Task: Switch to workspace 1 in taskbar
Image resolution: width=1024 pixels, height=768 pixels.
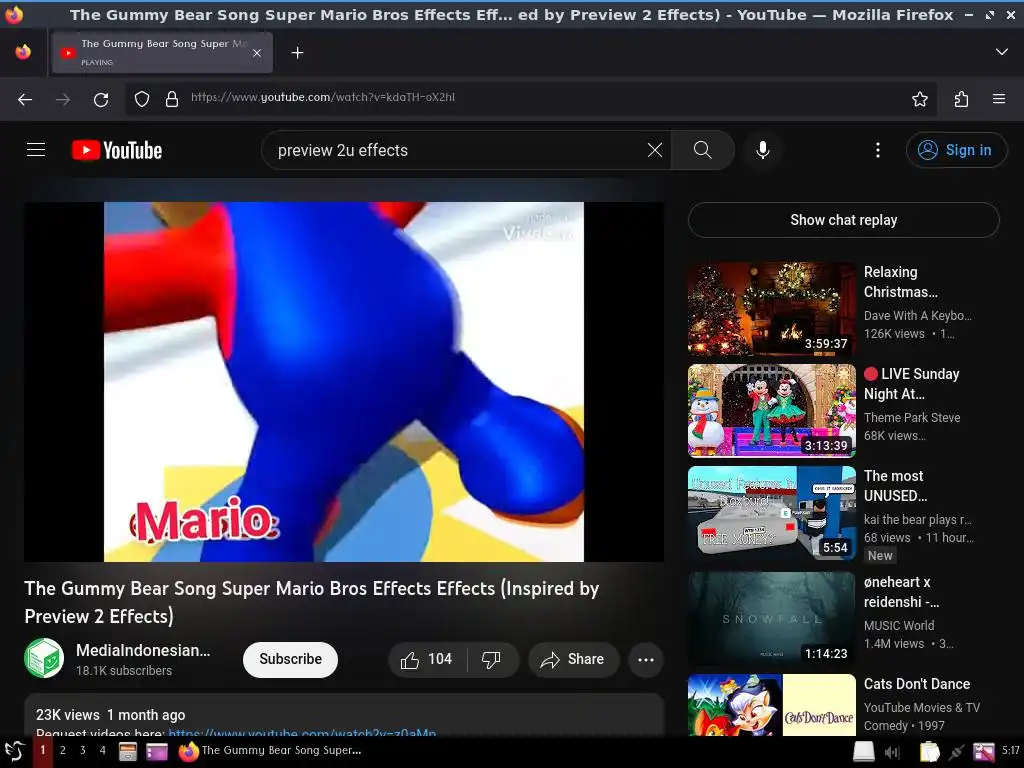Action: click(42, 750)
